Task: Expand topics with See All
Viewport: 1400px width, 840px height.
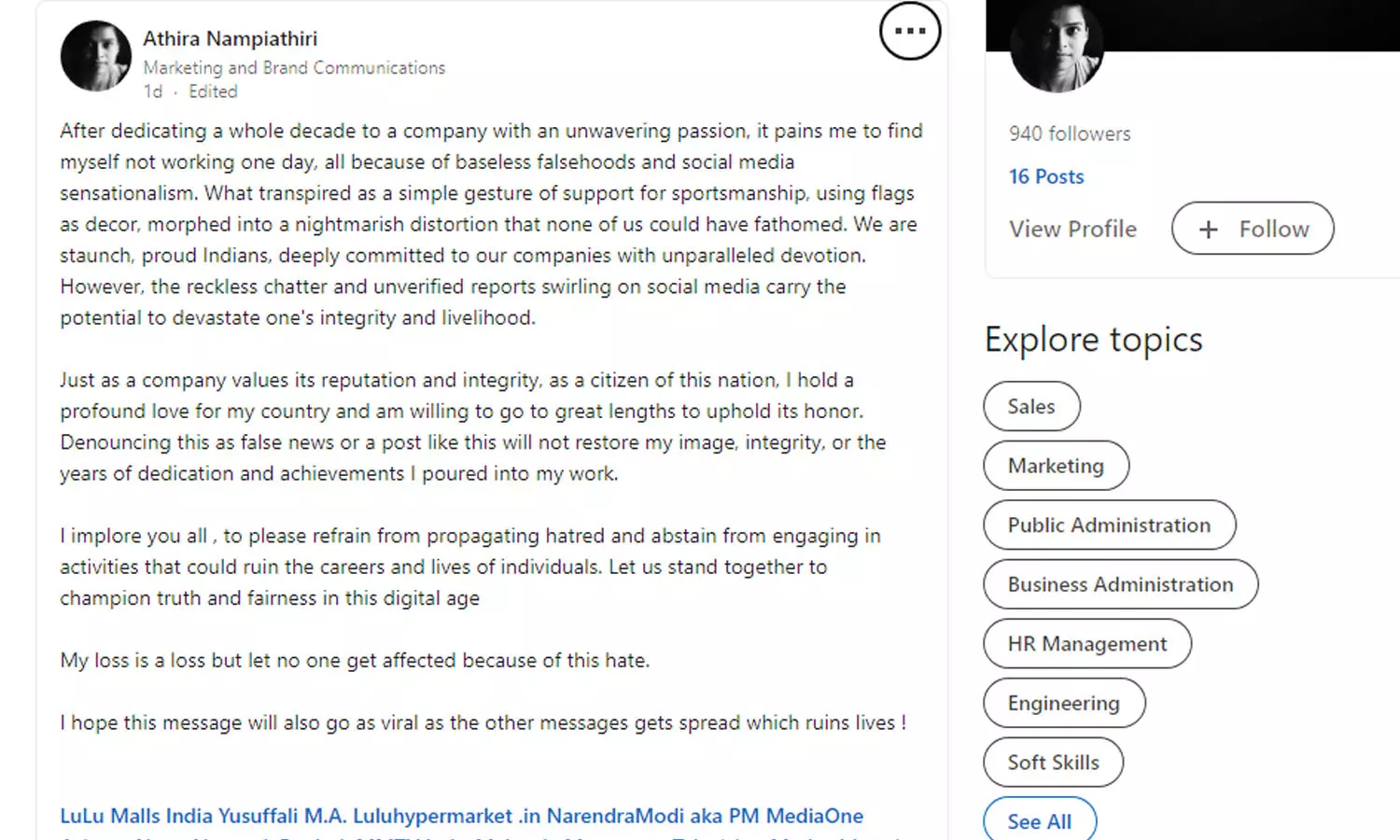Action: 1039,821
